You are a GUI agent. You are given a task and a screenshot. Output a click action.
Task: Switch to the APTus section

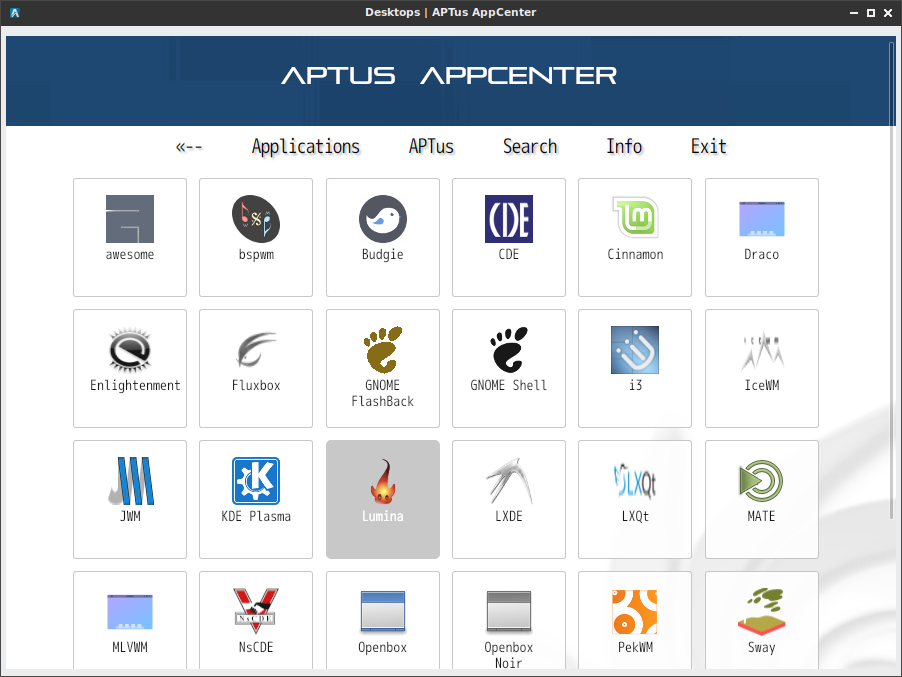coord(431,147)
